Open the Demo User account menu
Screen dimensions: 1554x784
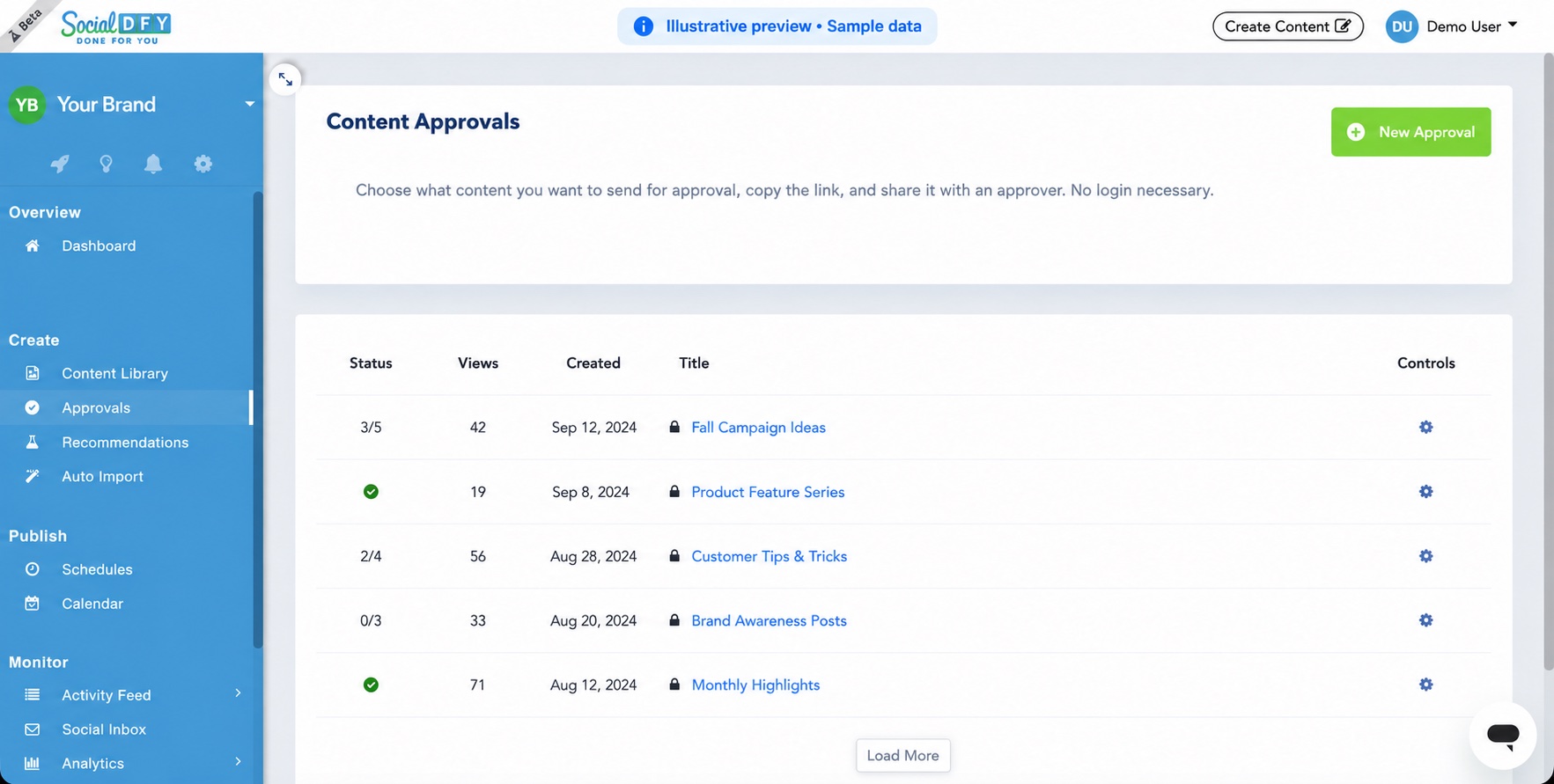pyautogui.click(x=1452, y=26)
